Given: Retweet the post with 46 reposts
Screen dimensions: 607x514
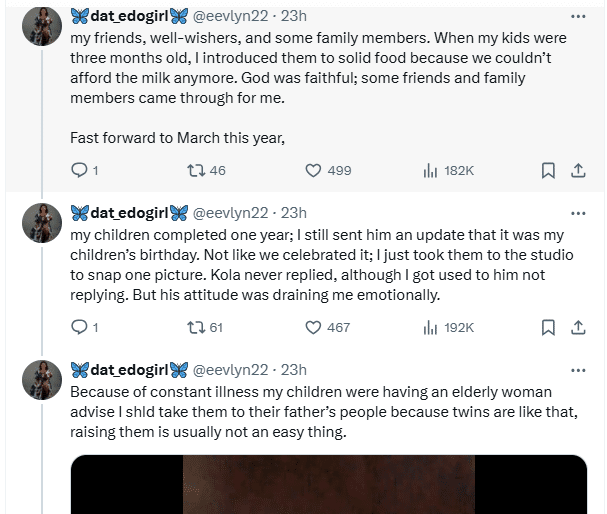Looking at the screenshot, I should (195, 171).
